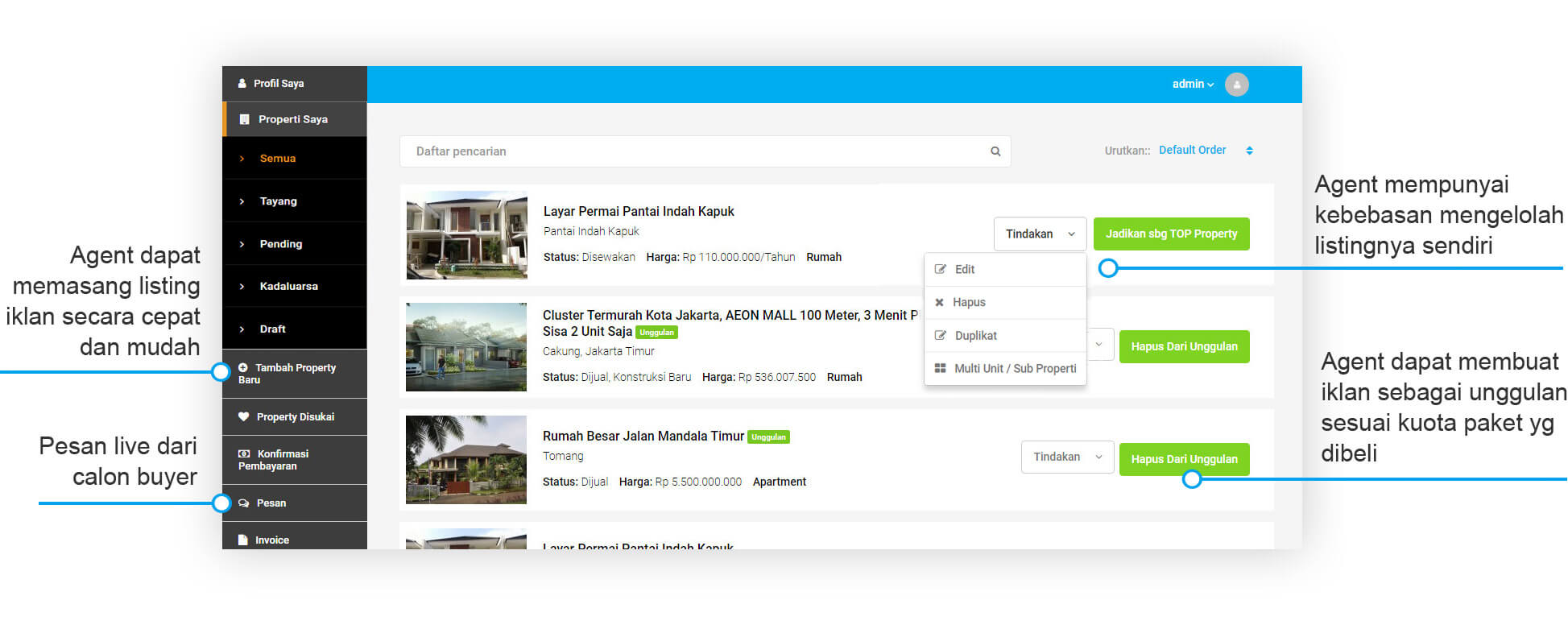Open Konfirmasi Pembayaran page
The width and height of the screenshot is (1568, 629).
click(295, 460)
